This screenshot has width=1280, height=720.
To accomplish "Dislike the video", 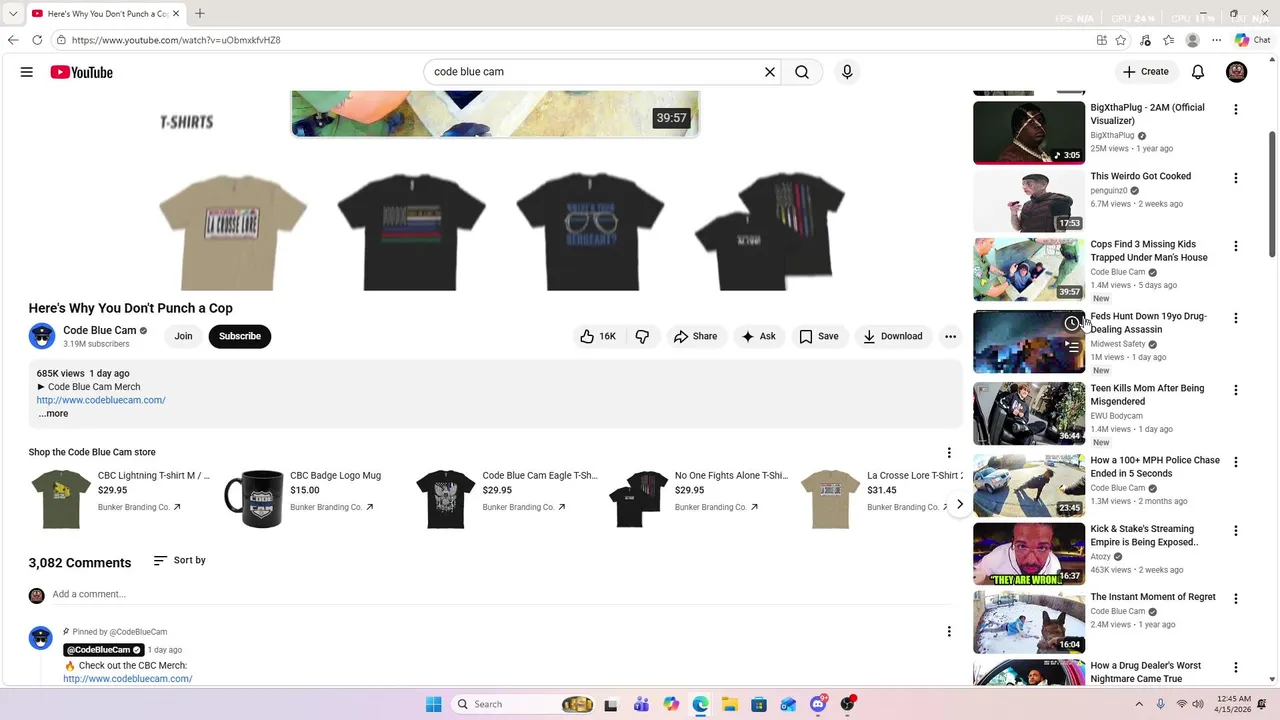I will click(642, 336).
